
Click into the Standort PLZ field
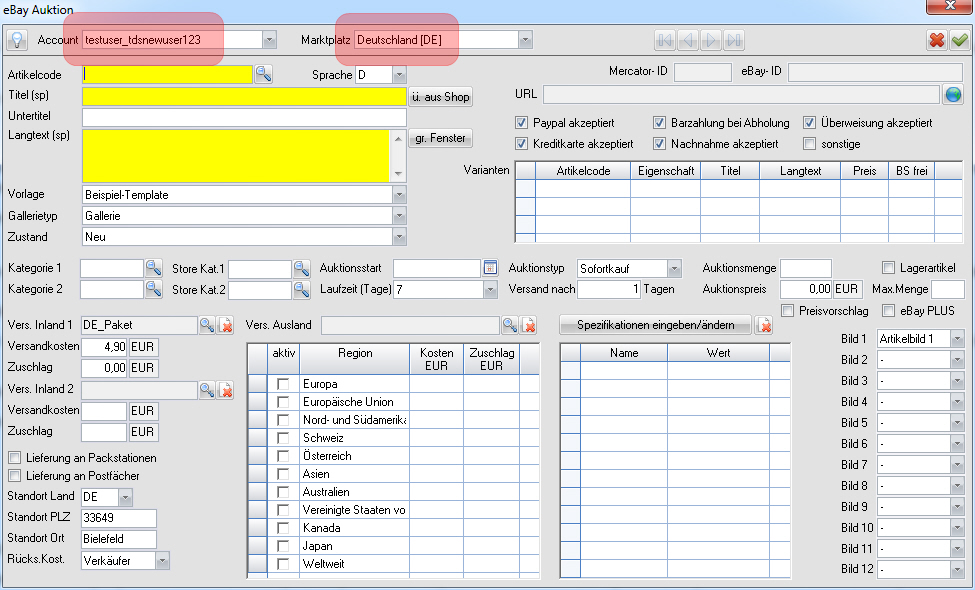click(x=119, y=518)
